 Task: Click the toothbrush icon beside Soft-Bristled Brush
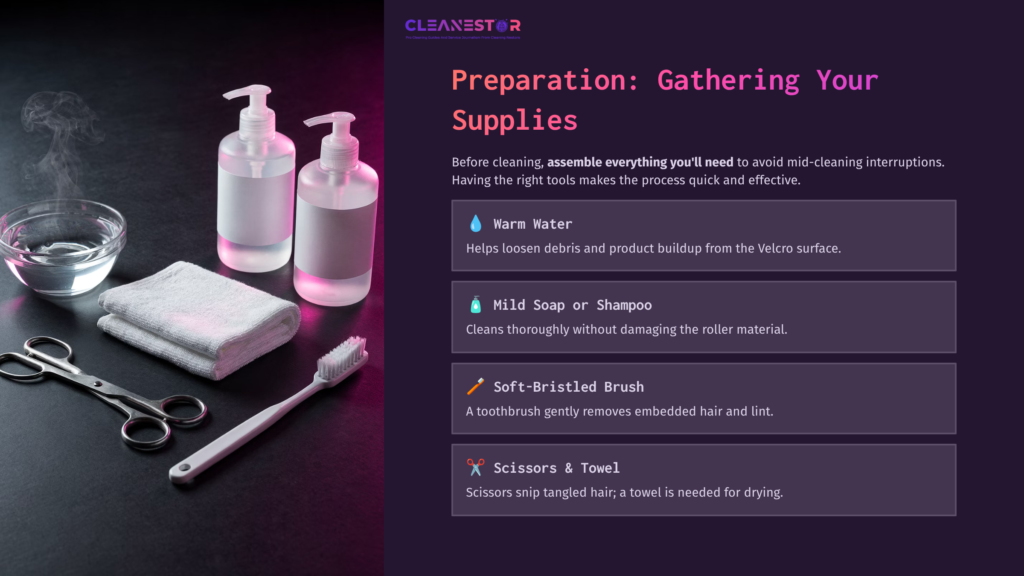point(475,387)
